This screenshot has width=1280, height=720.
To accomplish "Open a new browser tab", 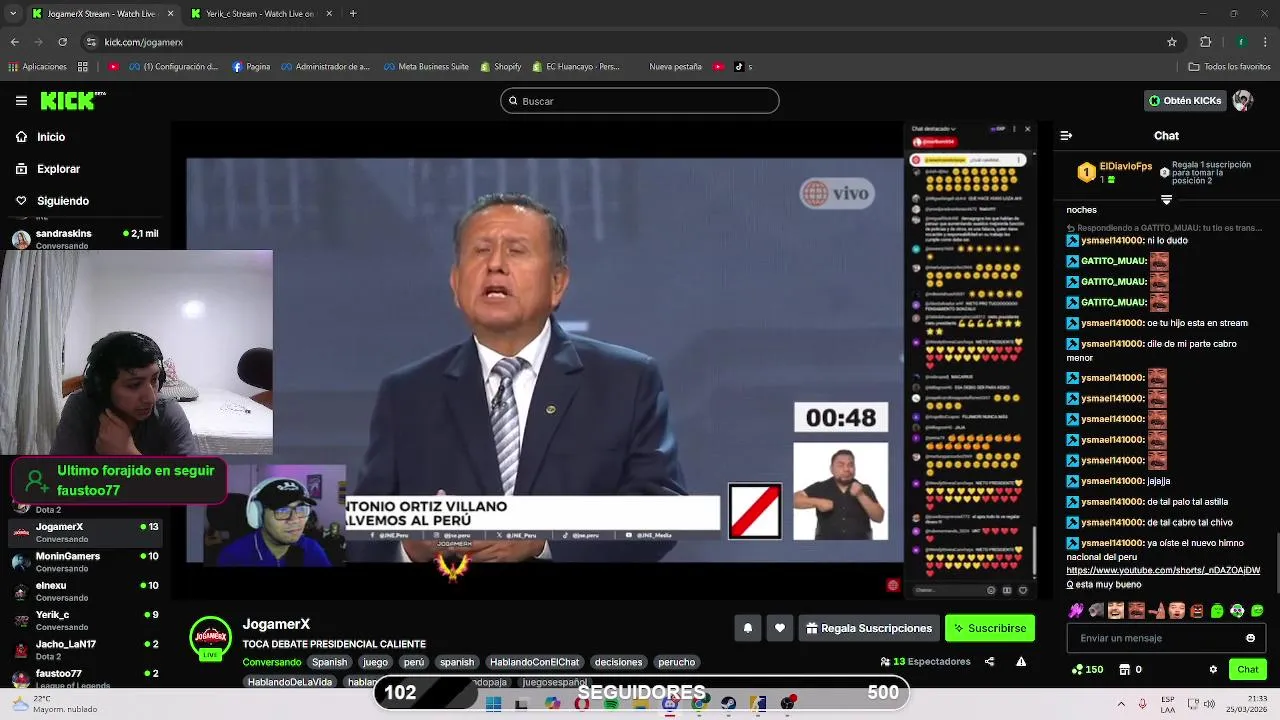I will (x=353, y=13).
